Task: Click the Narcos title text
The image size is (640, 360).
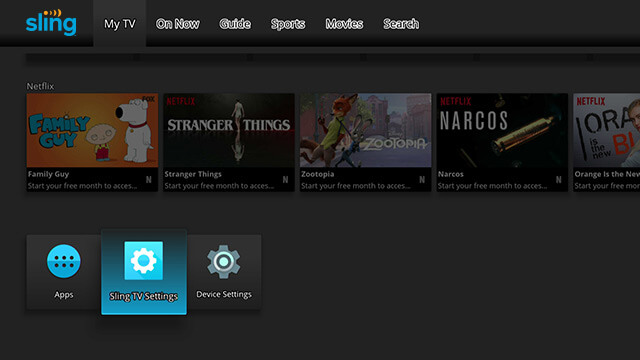Action: [x=451, y=174]
